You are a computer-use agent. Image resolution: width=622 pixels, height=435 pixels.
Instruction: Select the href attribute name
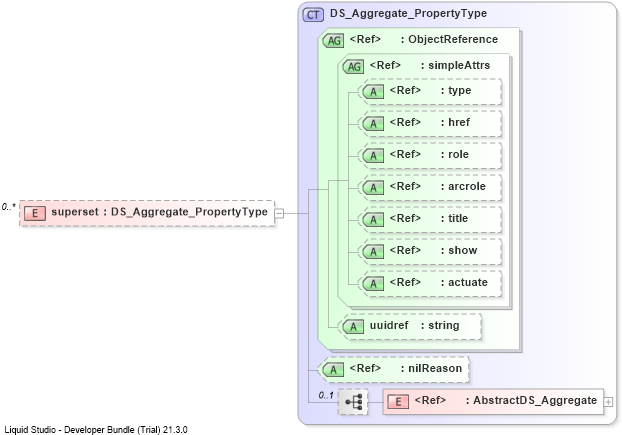tap(459, 122)
